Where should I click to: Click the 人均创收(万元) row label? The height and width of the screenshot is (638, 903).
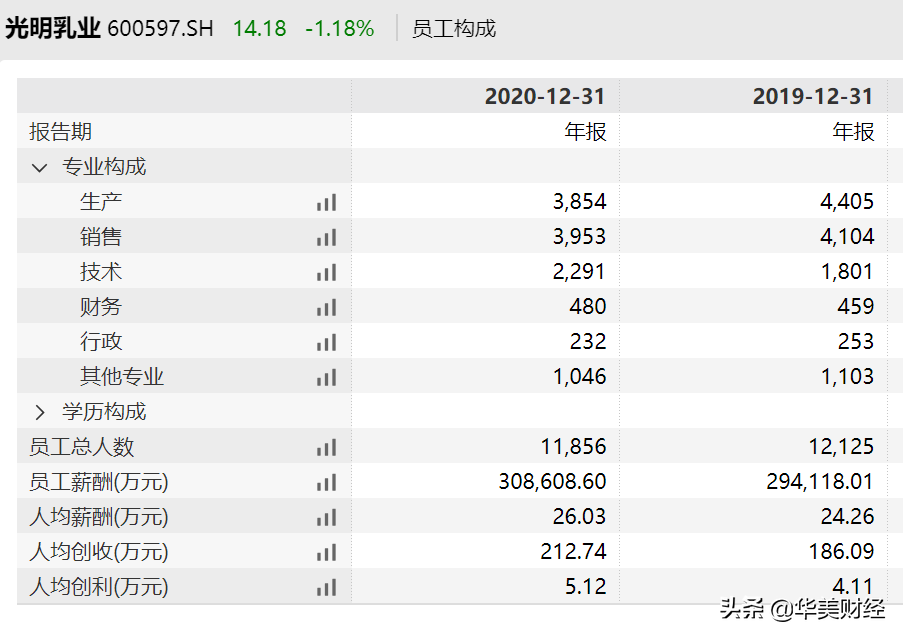(98, 552)
